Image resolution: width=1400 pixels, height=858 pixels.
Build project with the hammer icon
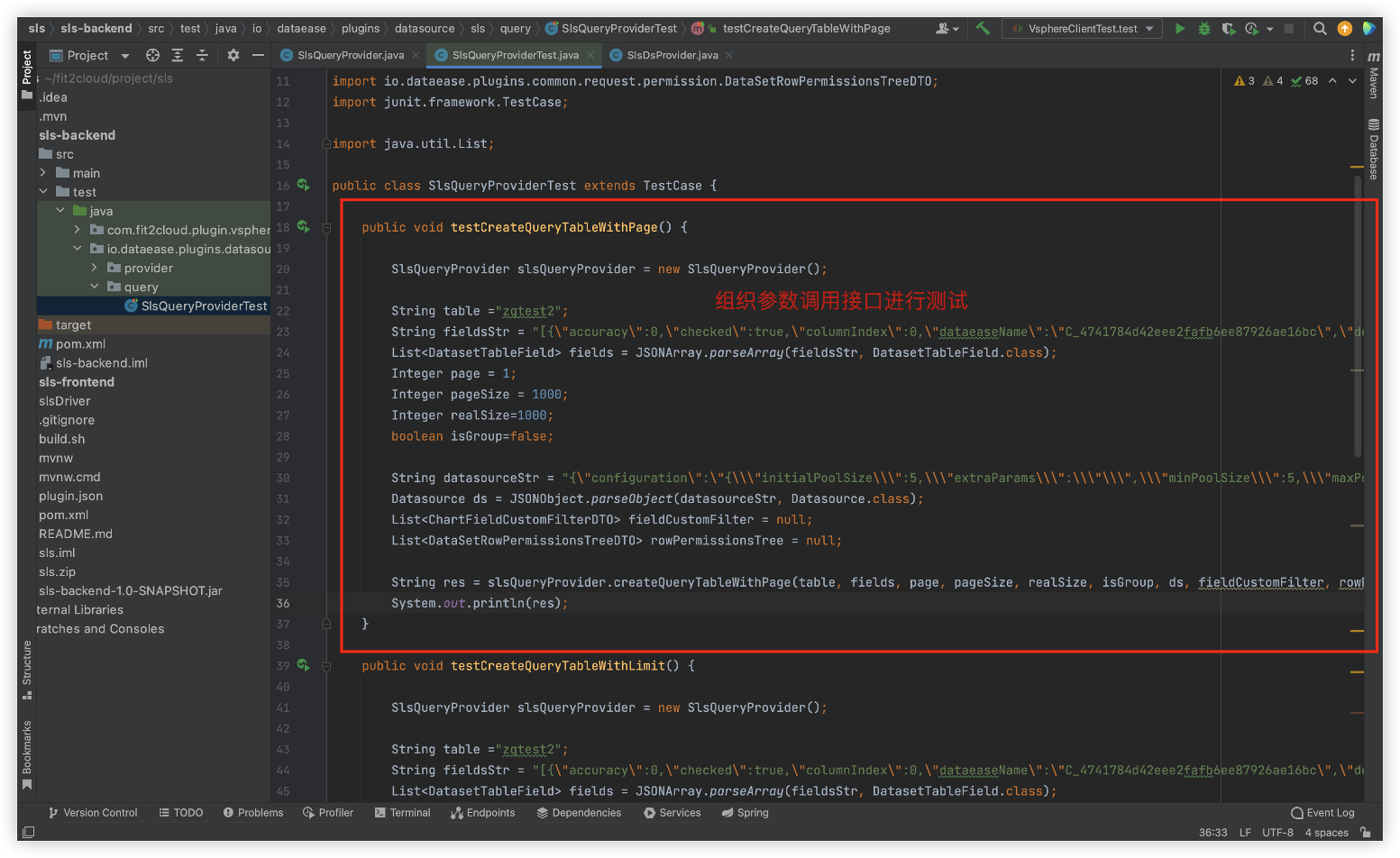coord(983,29)
